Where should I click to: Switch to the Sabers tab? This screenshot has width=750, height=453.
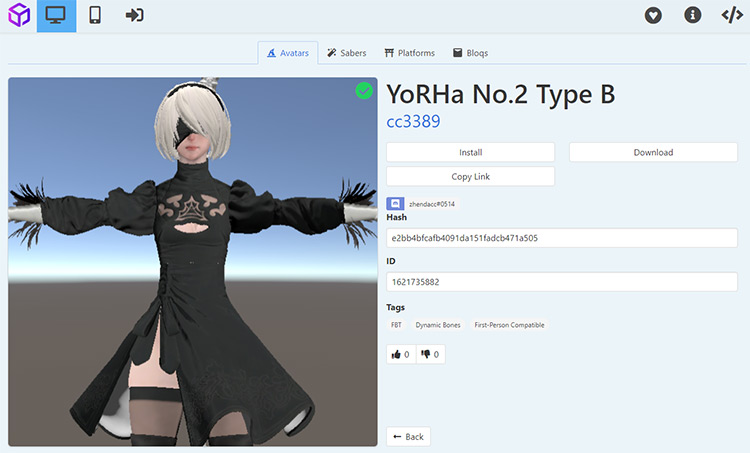(347, 53)
